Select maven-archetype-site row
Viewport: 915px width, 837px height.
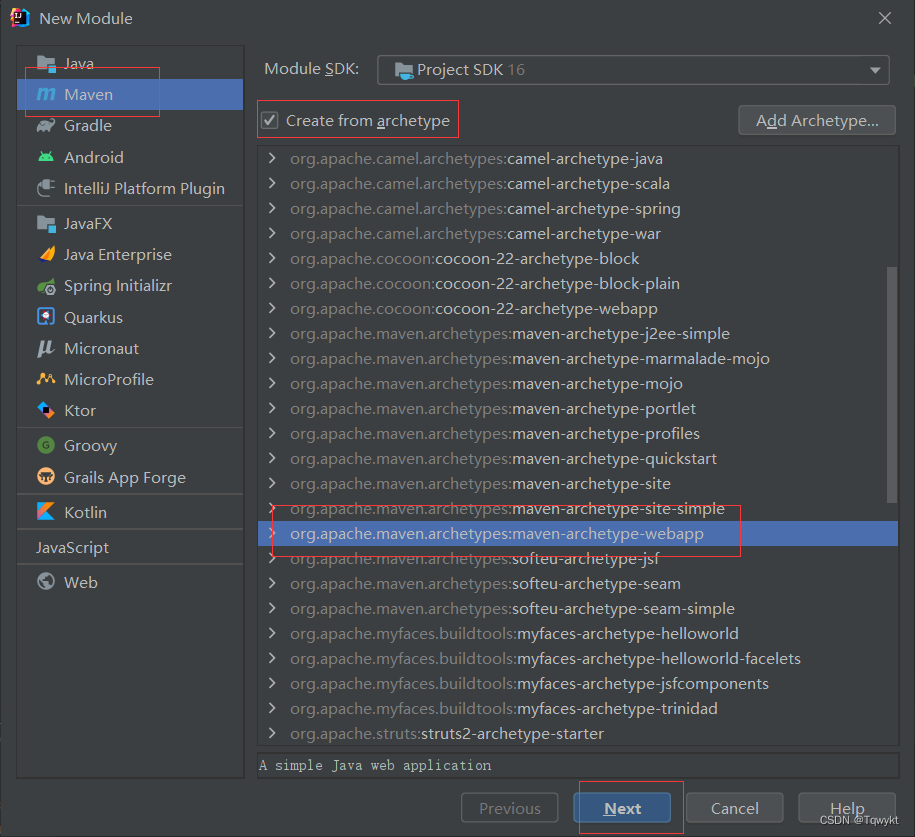pos(578,483)
